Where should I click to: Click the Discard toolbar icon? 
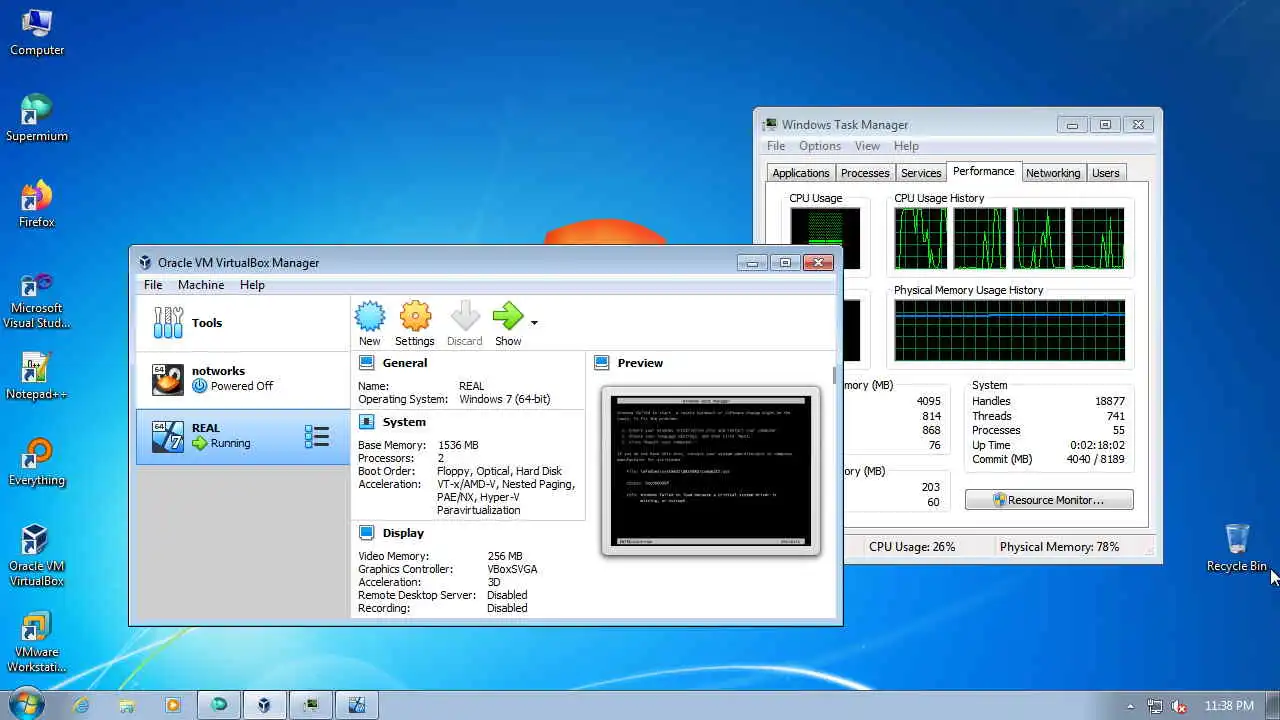pos(465,317)
